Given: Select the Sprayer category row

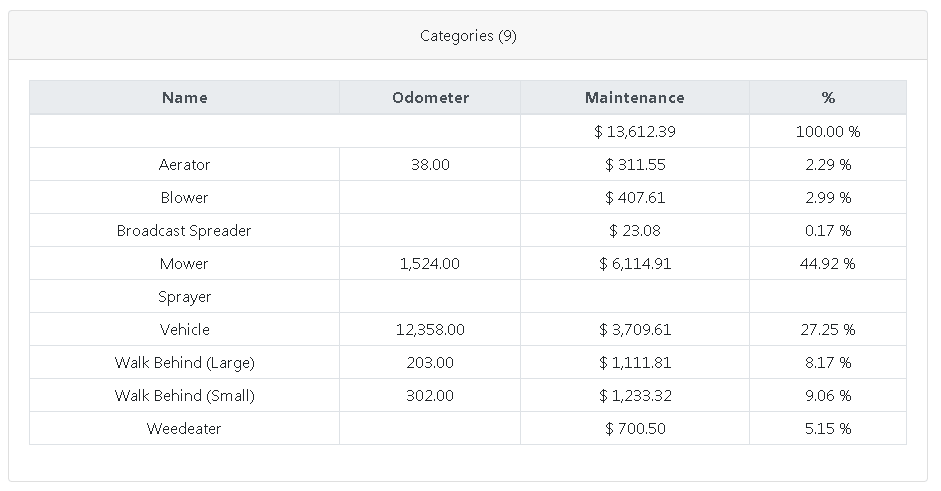Looking at the screenshot, I should tap(184, 297).
